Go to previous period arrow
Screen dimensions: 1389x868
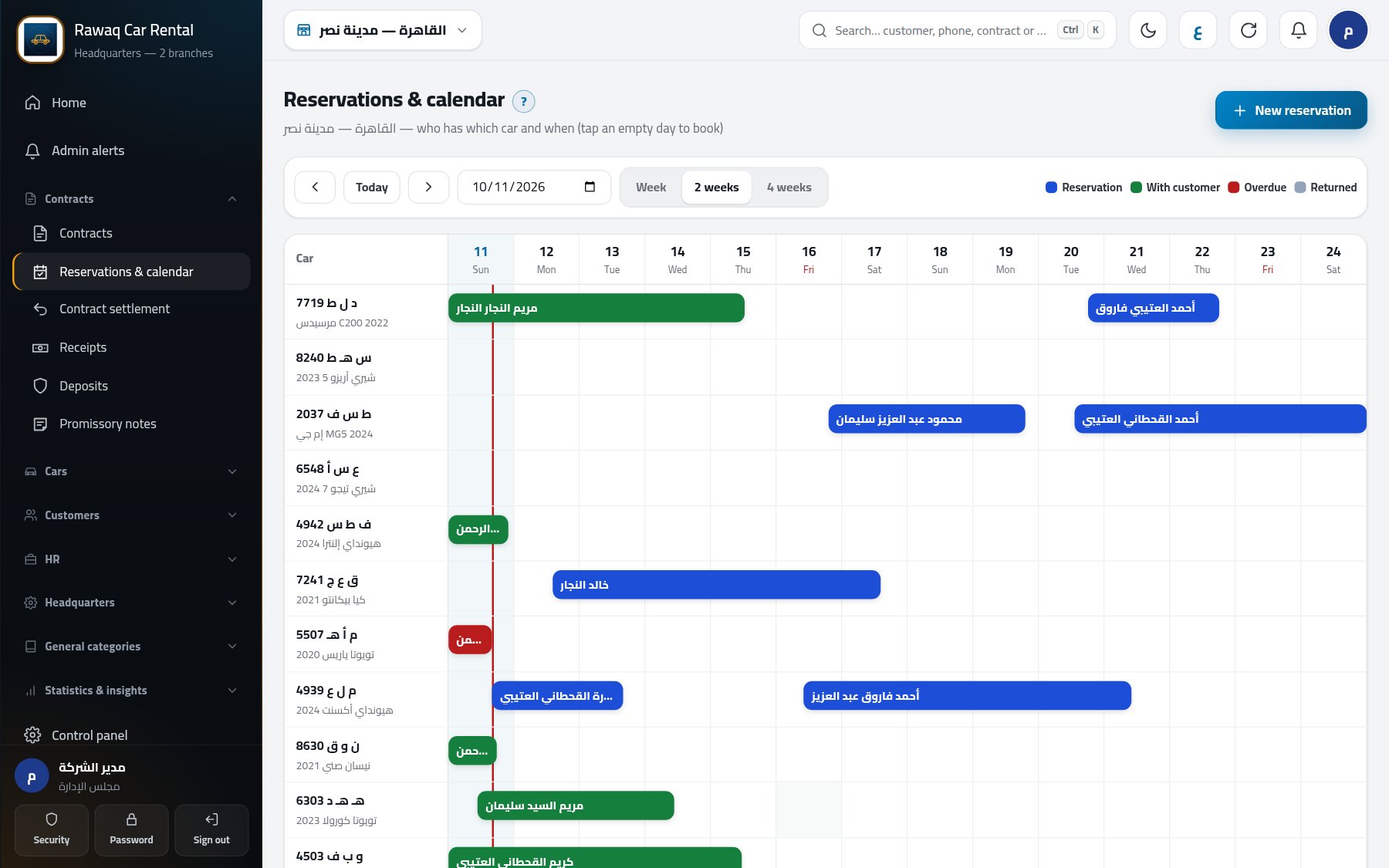(315, 187)
